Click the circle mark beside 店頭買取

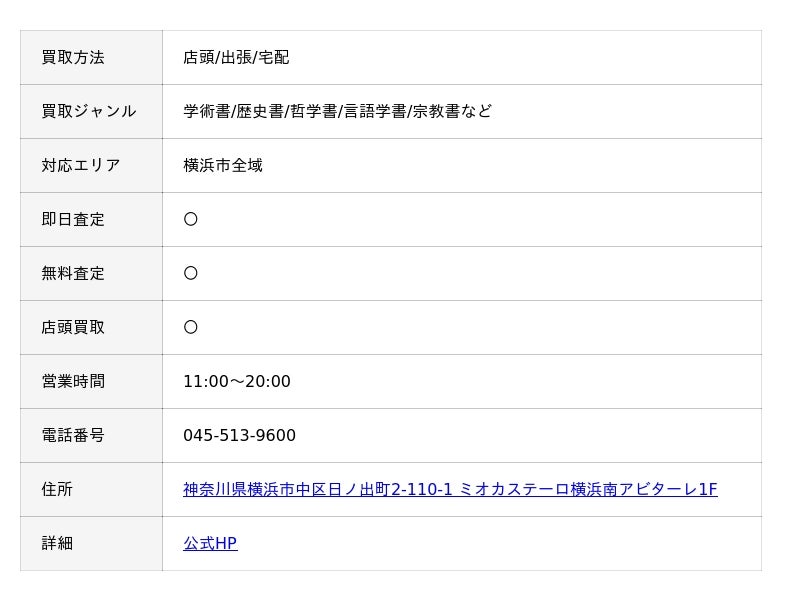[191, 327]
